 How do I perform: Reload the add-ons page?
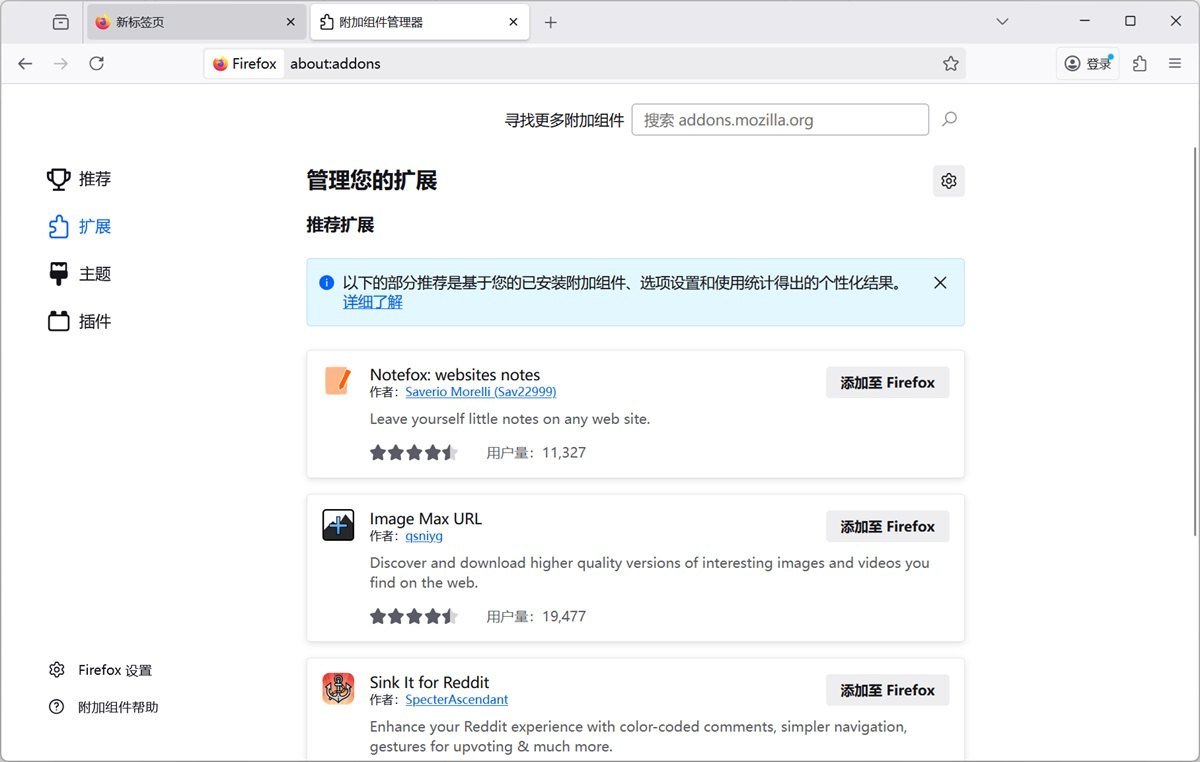coord(96,63)
